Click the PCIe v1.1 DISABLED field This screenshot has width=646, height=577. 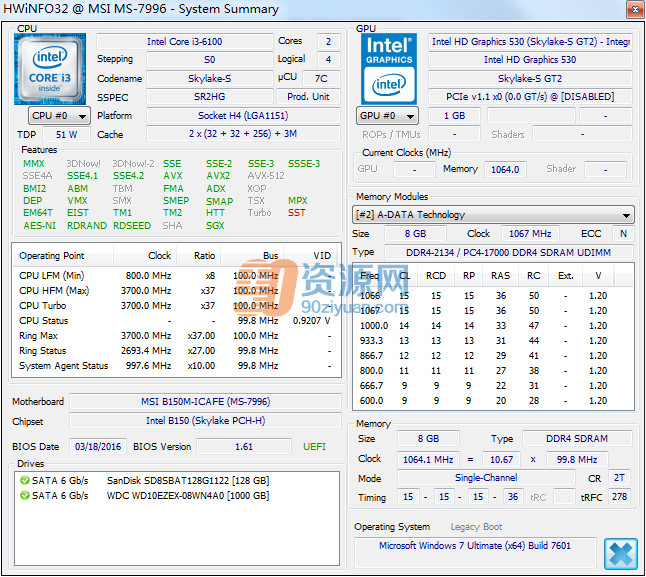coord(530,97)
